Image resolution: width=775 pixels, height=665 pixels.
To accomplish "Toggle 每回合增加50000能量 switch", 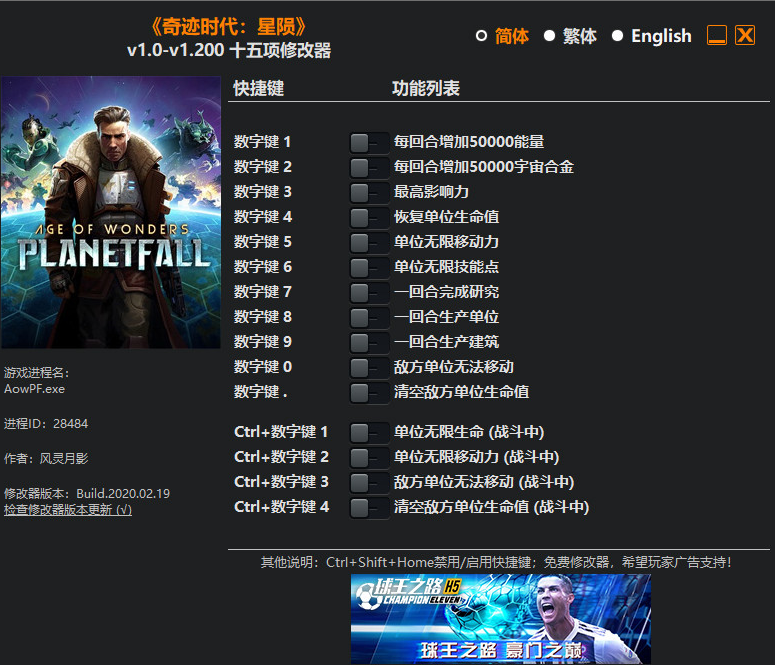I will point(369,143).
